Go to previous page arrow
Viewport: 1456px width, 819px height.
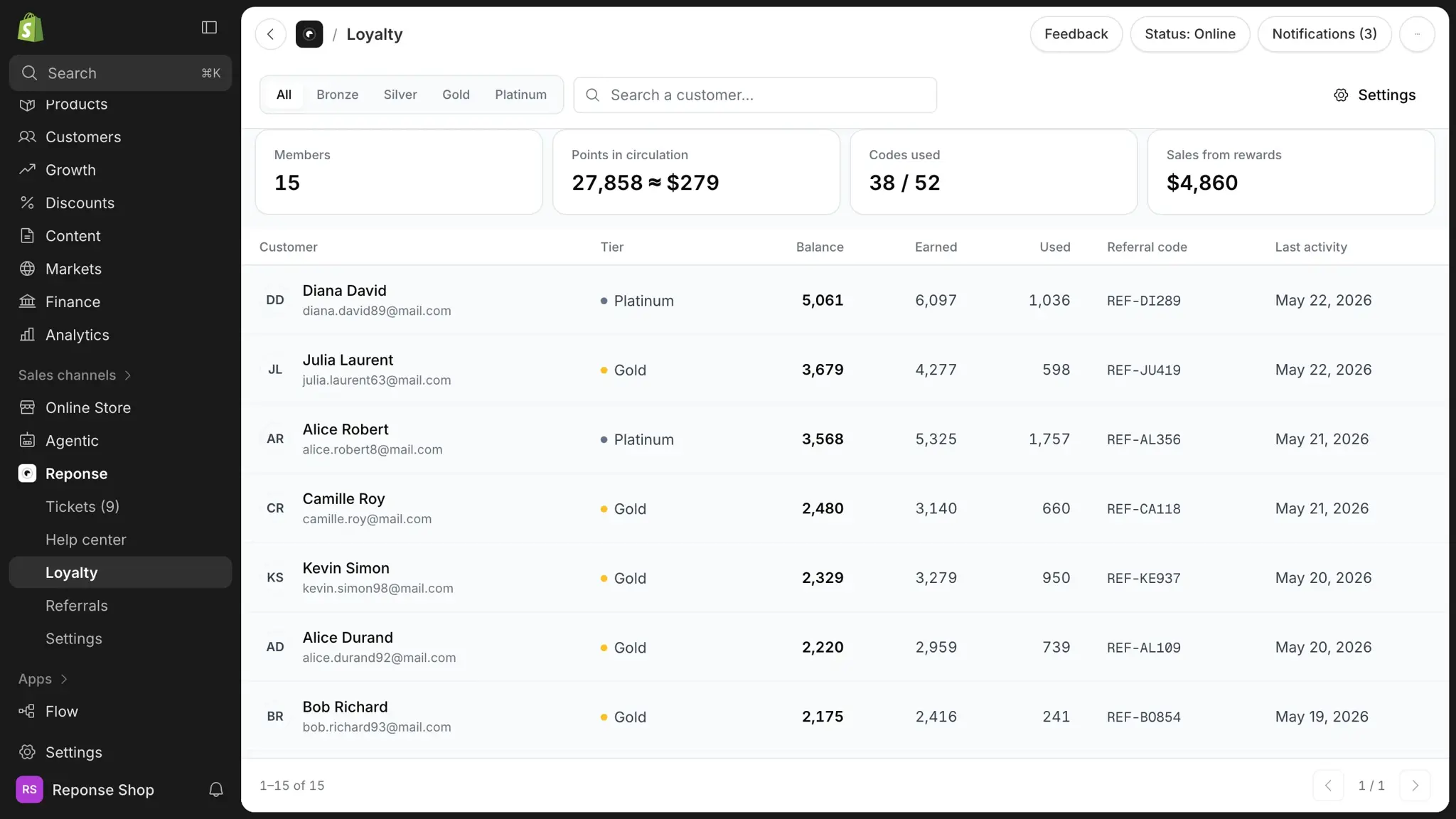(1328, 786)
